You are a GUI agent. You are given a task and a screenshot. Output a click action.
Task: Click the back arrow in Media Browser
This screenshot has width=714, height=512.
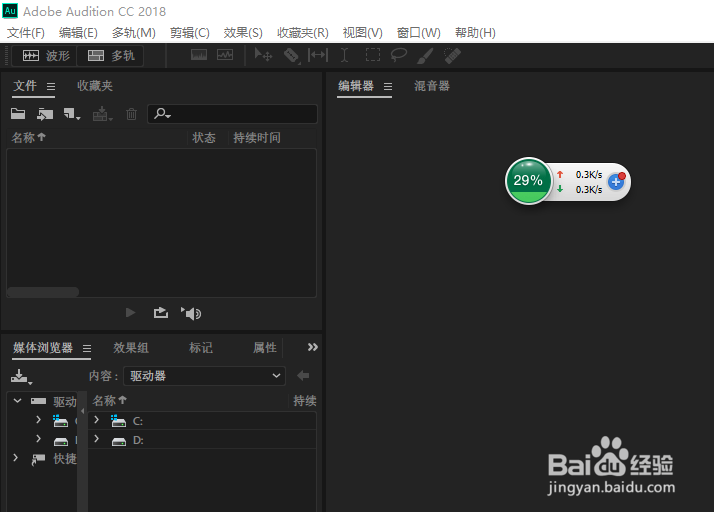[x=303, y=376]
